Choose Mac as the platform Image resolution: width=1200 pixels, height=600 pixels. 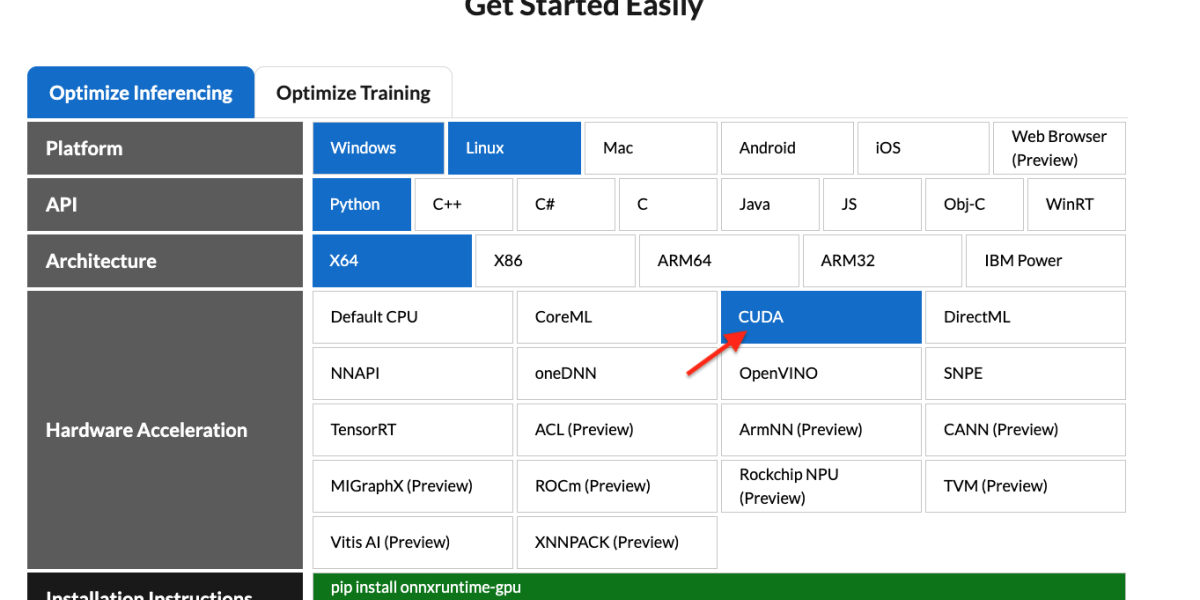coord(650,148)
